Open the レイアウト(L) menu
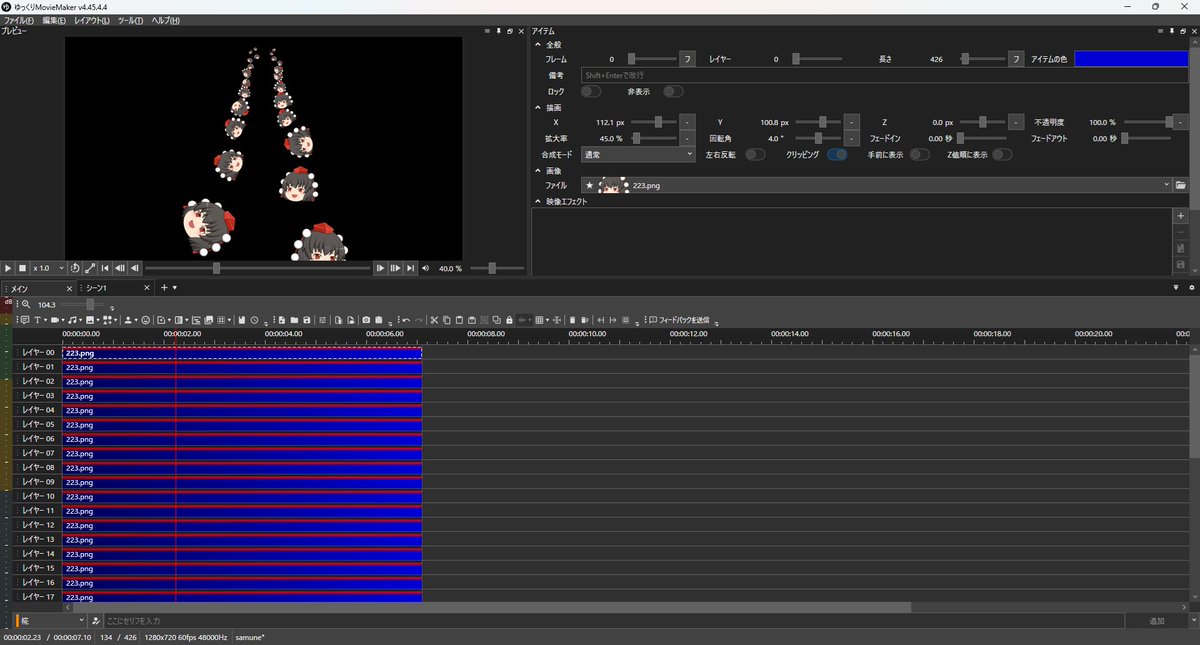1200x645 pixels. click(x=92, y=20)
